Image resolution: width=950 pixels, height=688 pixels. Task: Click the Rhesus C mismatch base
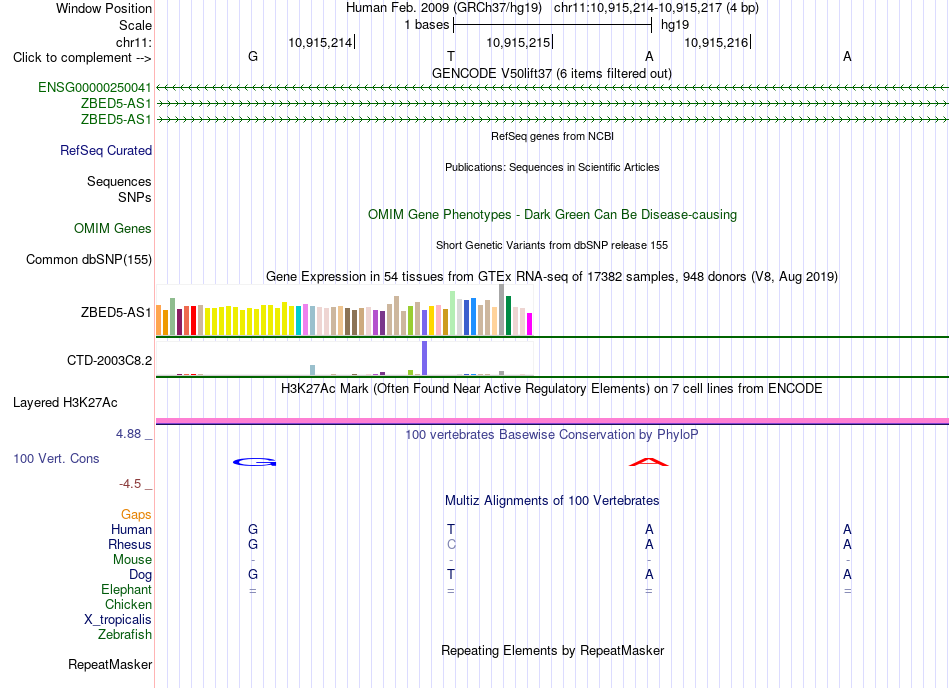(x=451, y=544)
